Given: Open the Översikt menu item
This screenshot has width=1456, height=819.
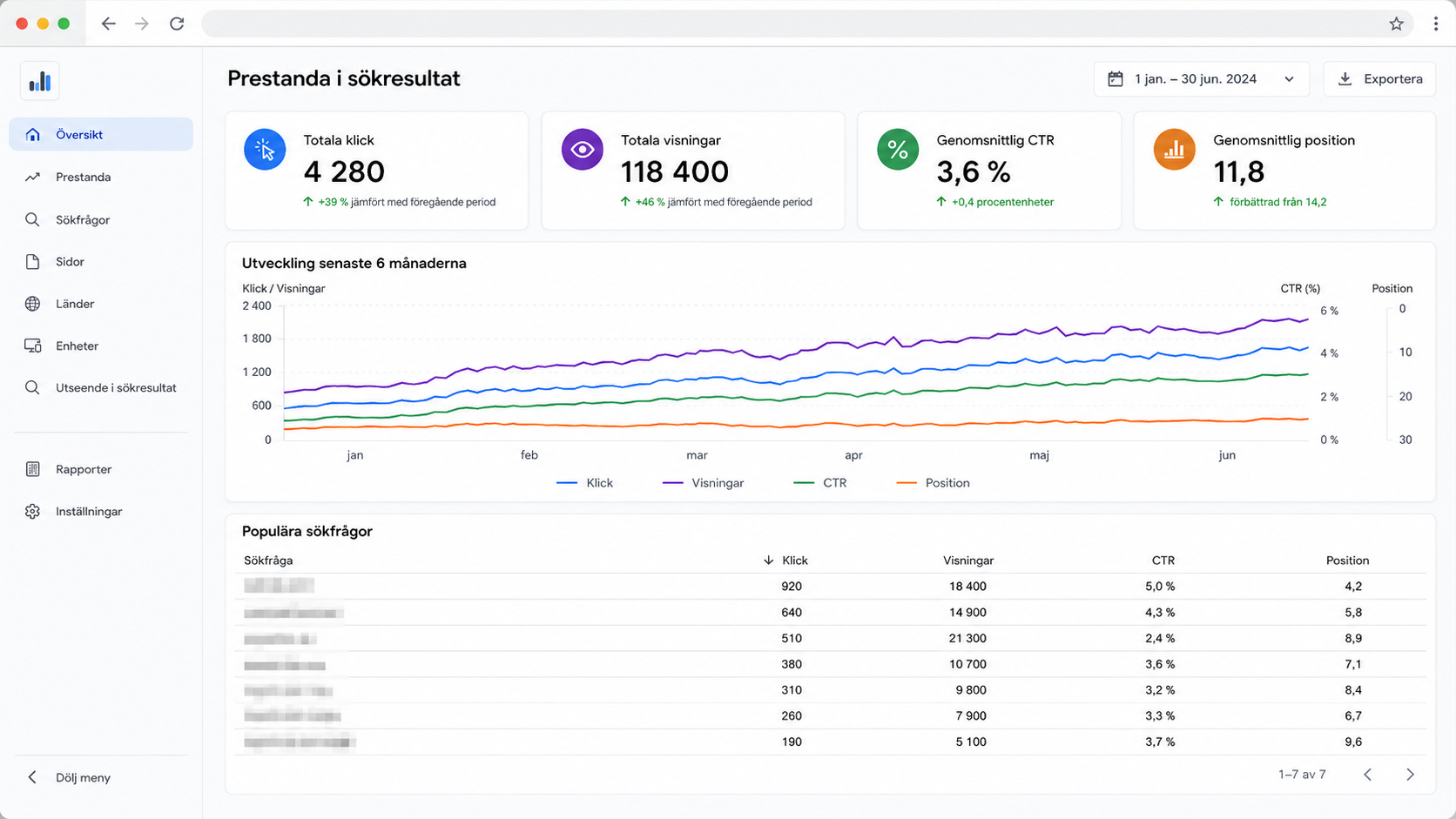Looking at the screenshot, I should click(x=101, y=134).
